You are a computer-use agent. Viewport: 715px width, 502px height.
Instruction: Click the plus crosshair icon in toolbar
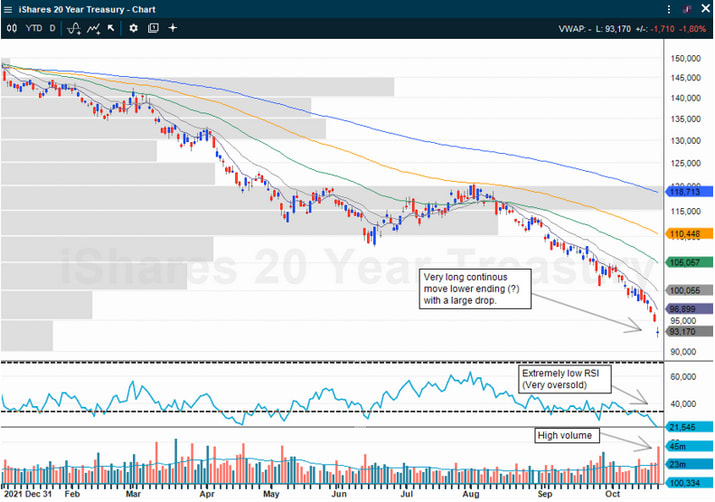pos(173,28)
